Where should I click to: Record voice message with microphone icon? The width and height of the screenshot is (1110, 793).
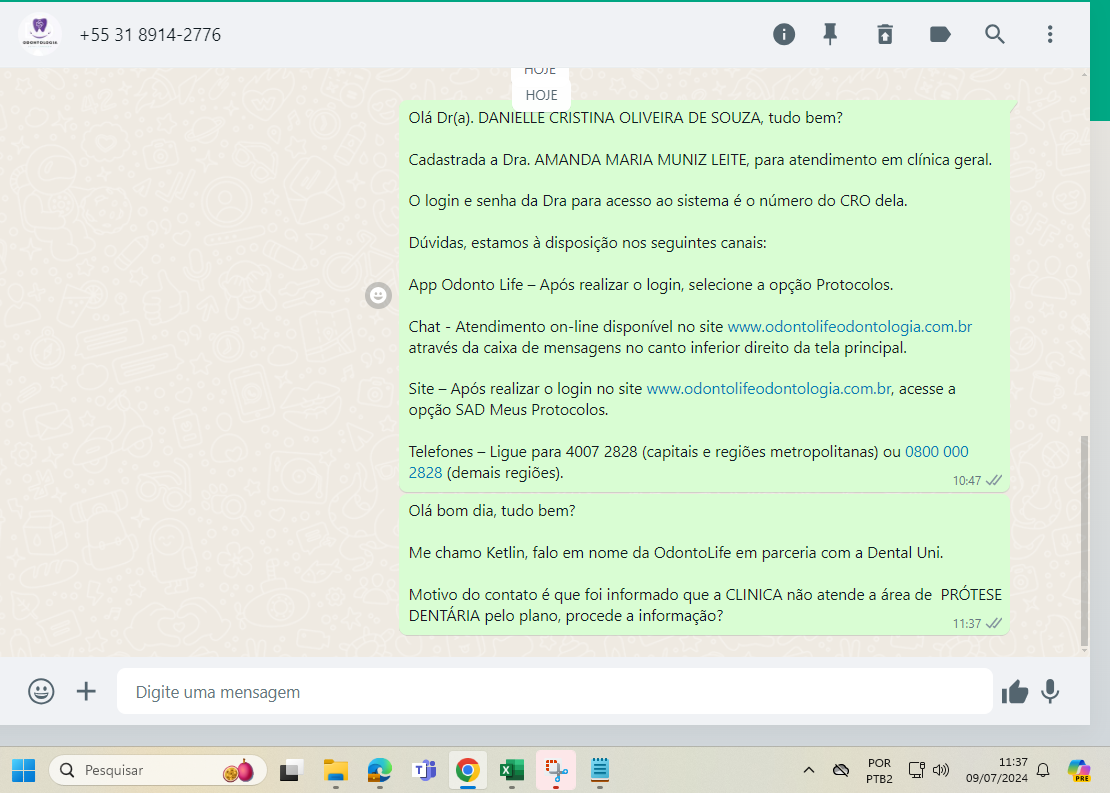tap(1050, 691)
